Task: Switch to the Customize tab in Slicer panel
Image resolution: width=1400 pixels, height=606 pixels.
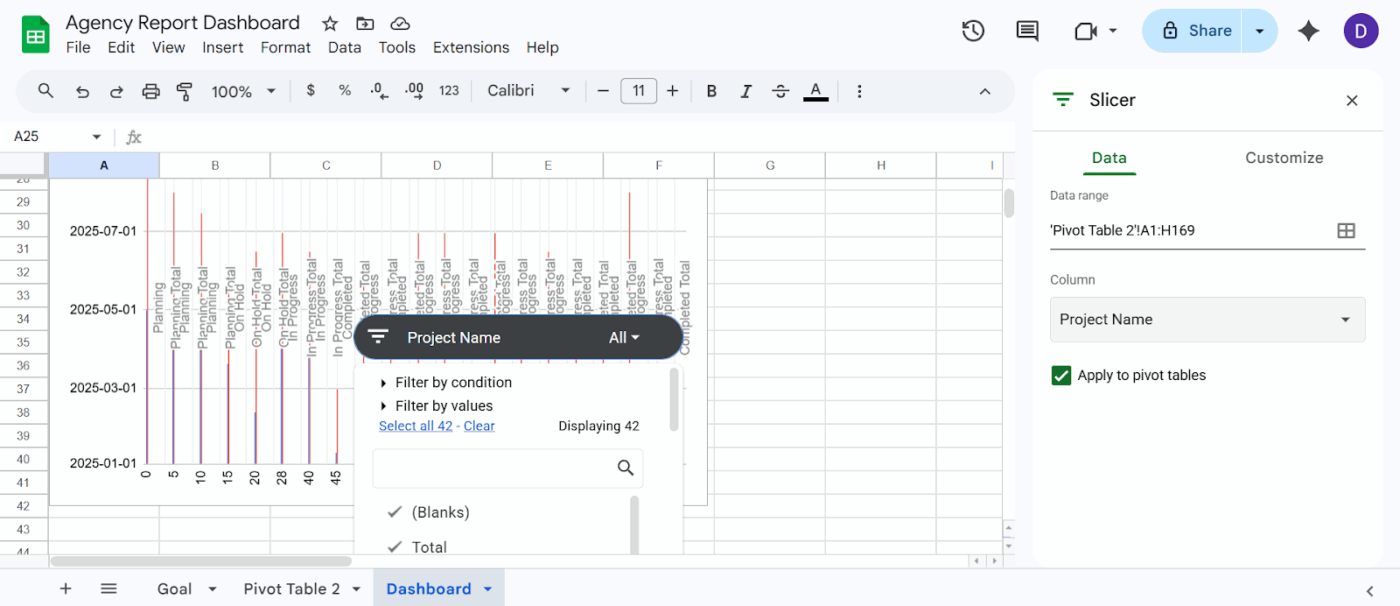Action: (1284, 158)
